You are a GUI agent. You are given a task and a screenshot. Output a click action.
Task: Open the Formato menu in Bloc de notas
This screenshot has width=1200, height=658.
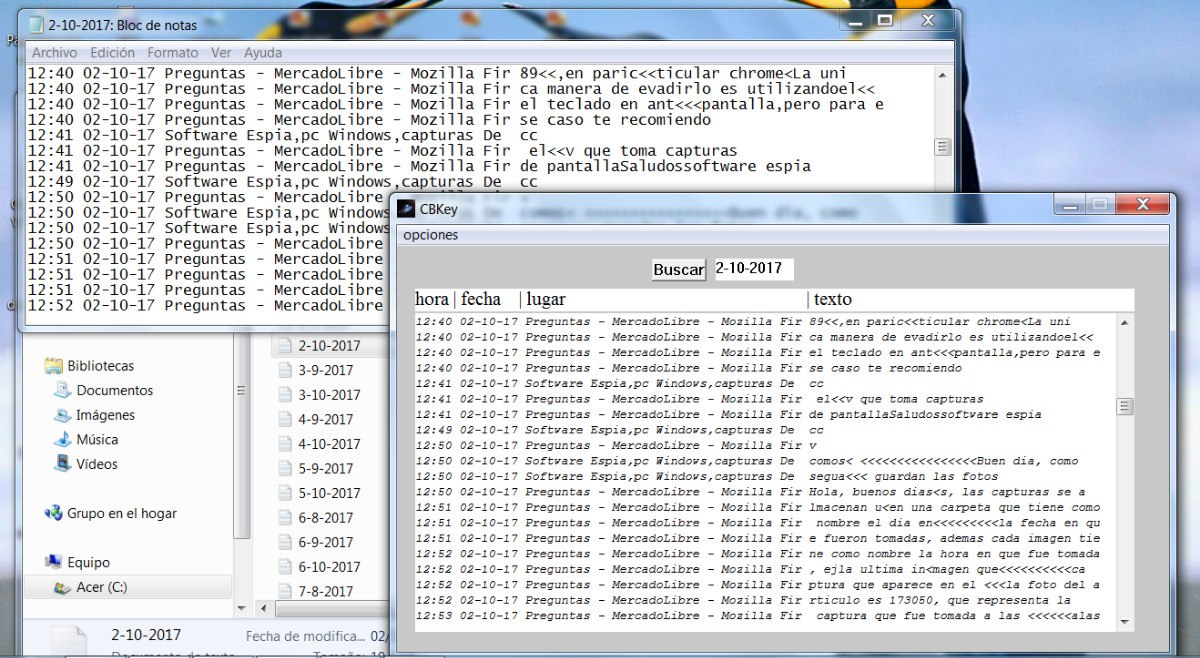point(173,52)
